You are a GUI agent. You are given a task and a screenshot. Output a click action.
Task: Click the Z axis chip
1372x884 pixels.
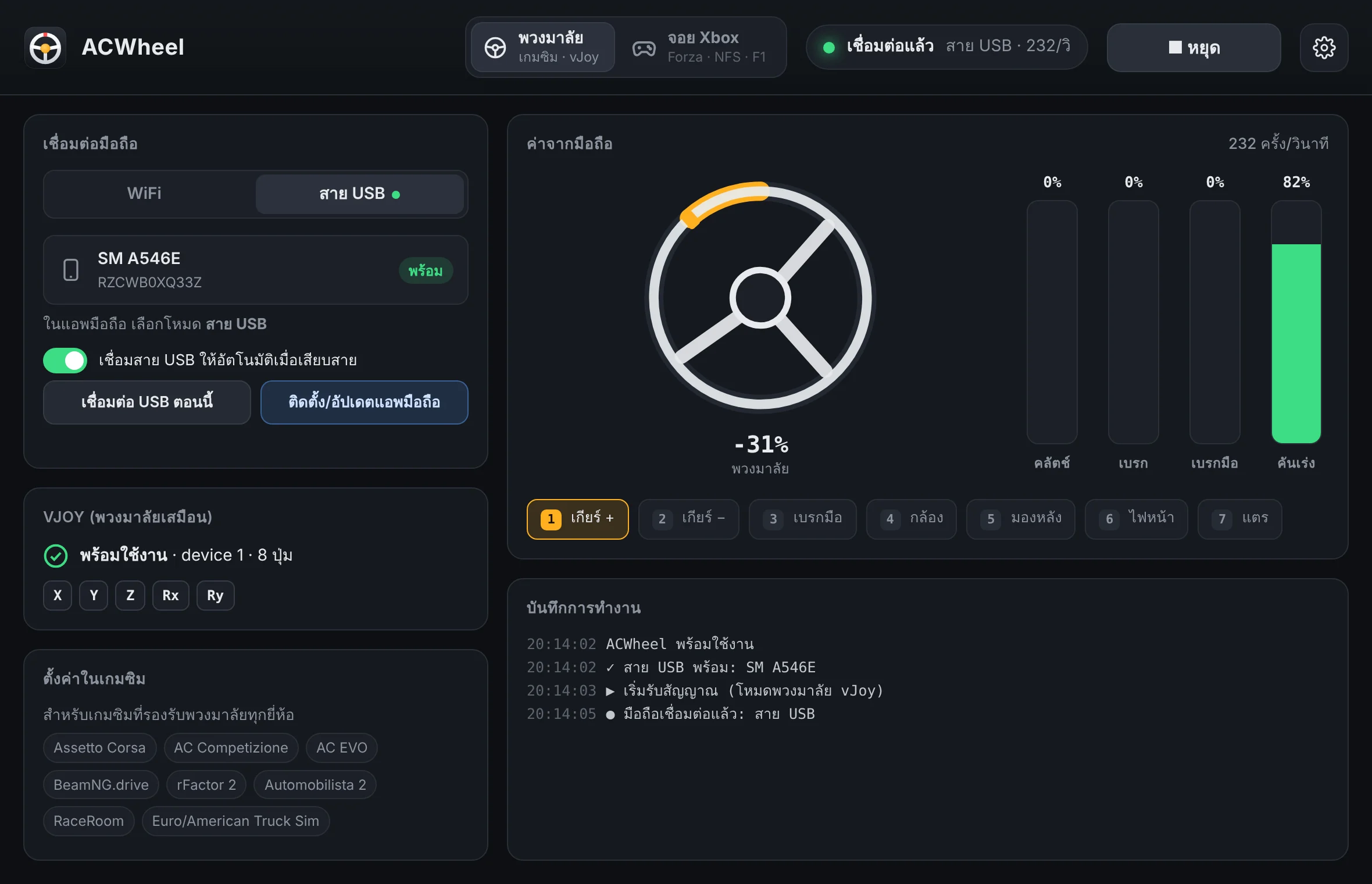(x=130, y=596)
